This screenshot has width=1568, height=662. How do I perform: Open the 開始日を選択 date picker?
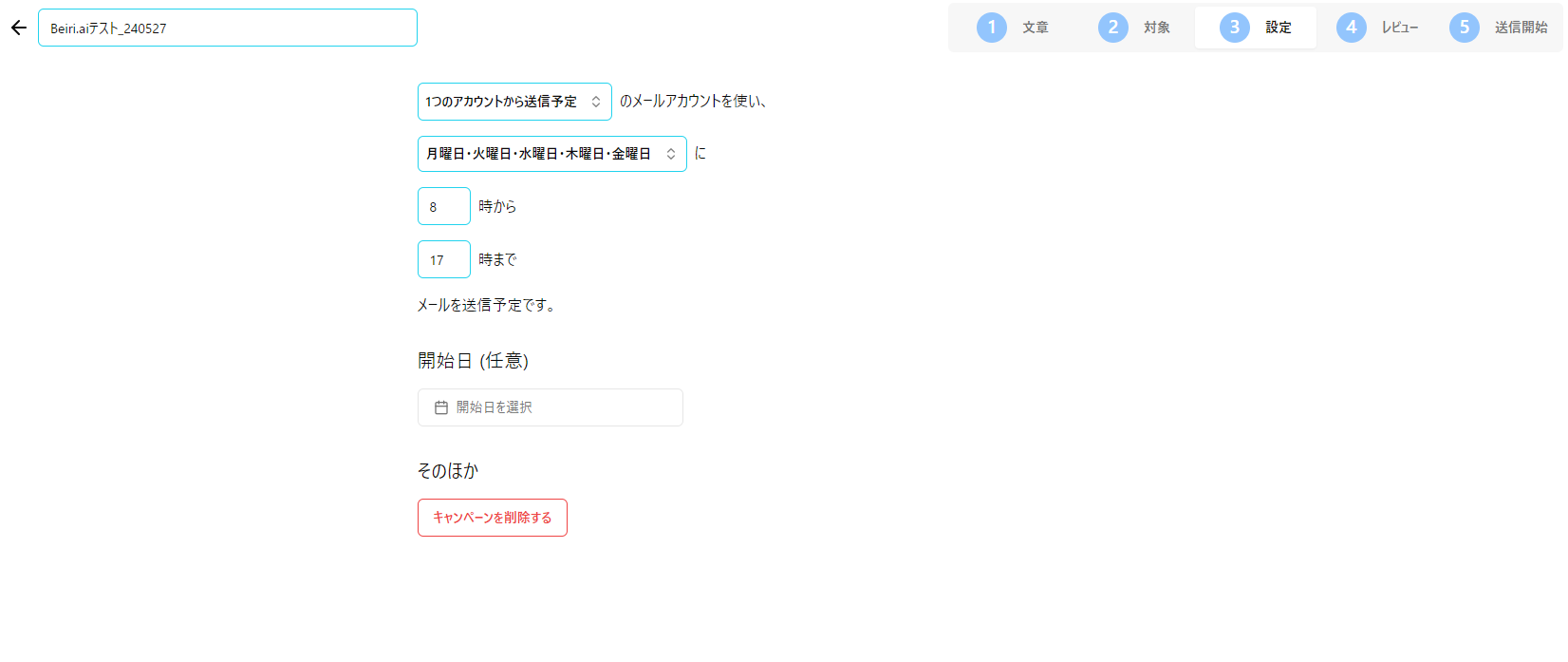pyautogui.click(x=551, y=407)
